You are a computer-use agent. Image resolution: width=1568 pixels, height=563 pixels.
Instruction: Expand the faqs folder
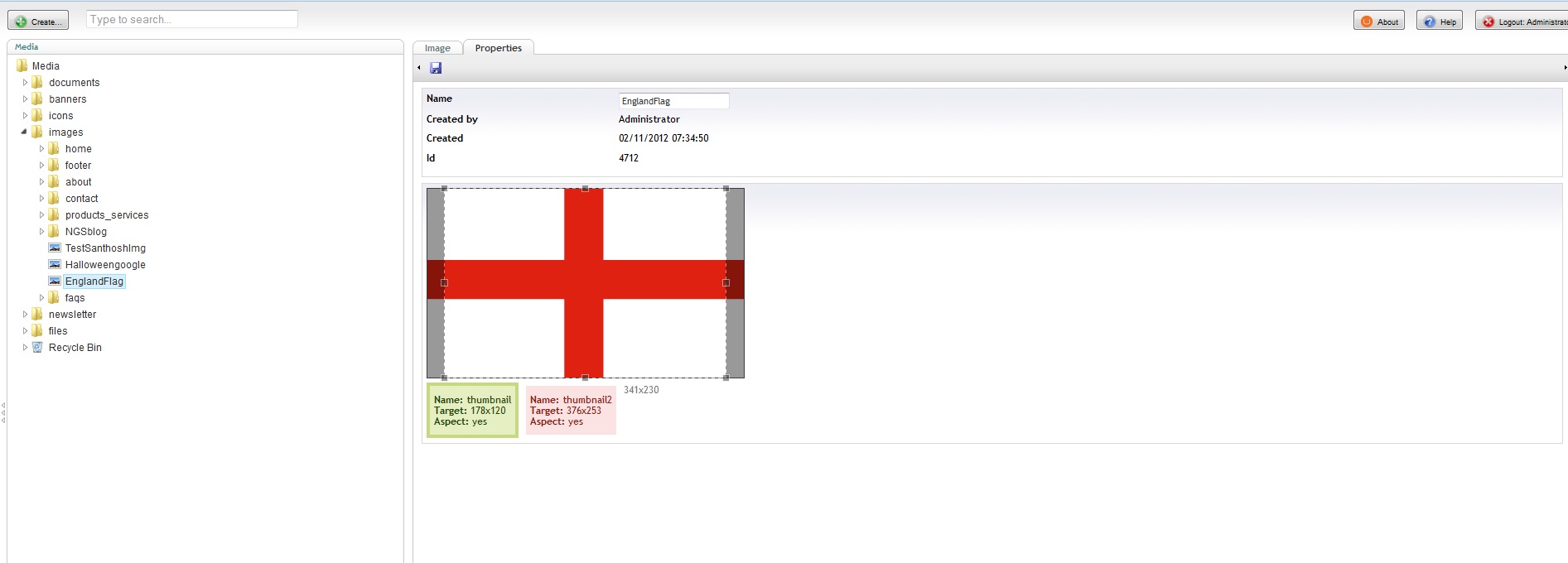coord(41,298)
